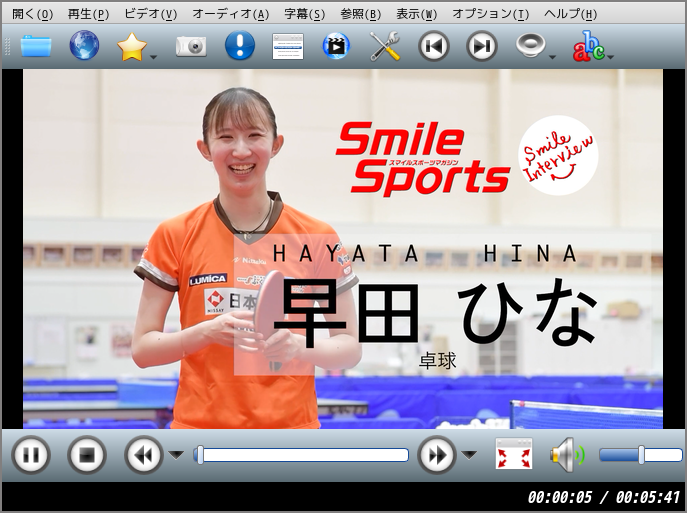Viewport: 687px width, 513px height.
Task: Expand the favorites star dropdown arrow
Action: pos(153,57)
